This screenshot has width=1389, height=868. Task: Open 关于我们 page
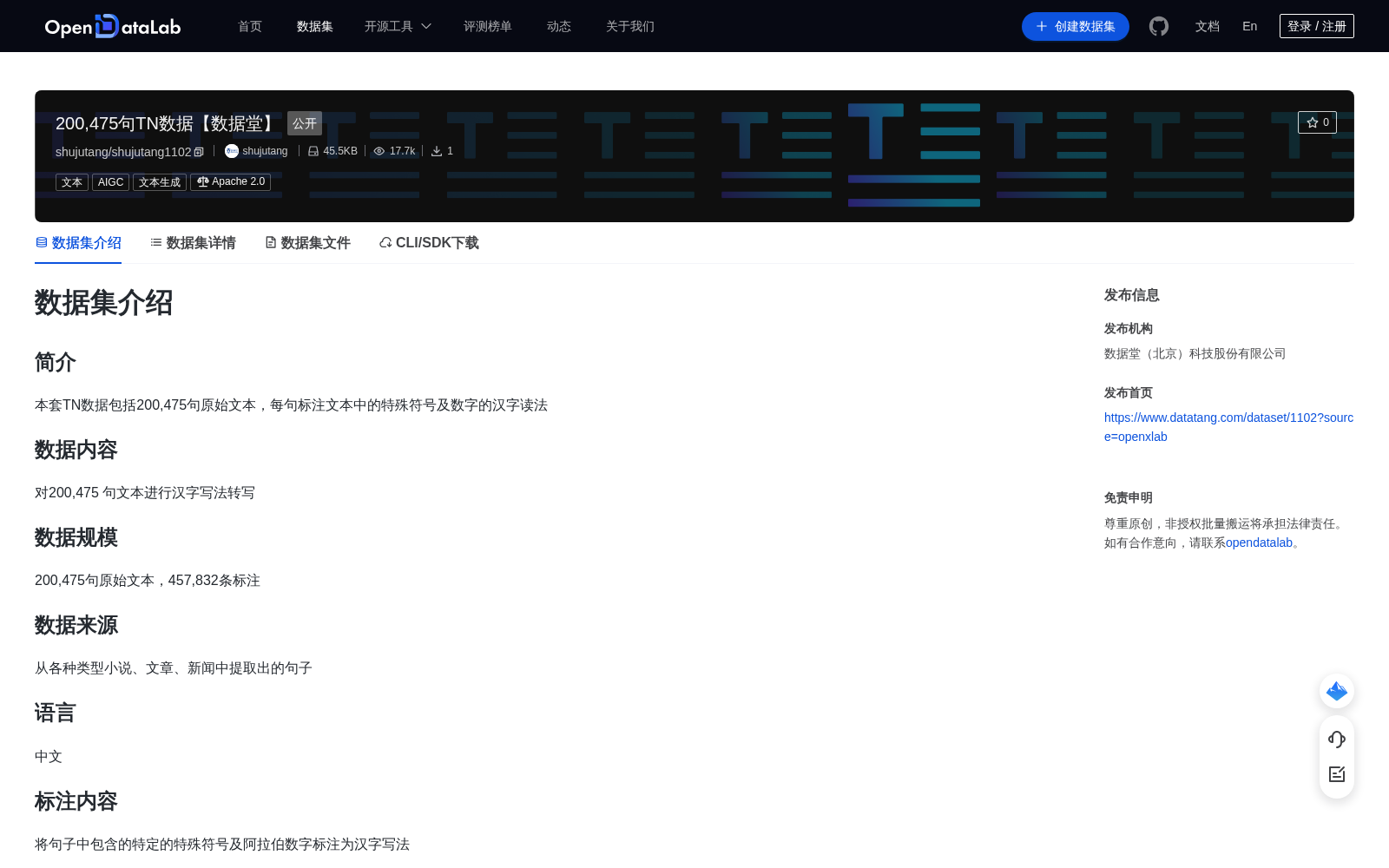click(630, 26)
